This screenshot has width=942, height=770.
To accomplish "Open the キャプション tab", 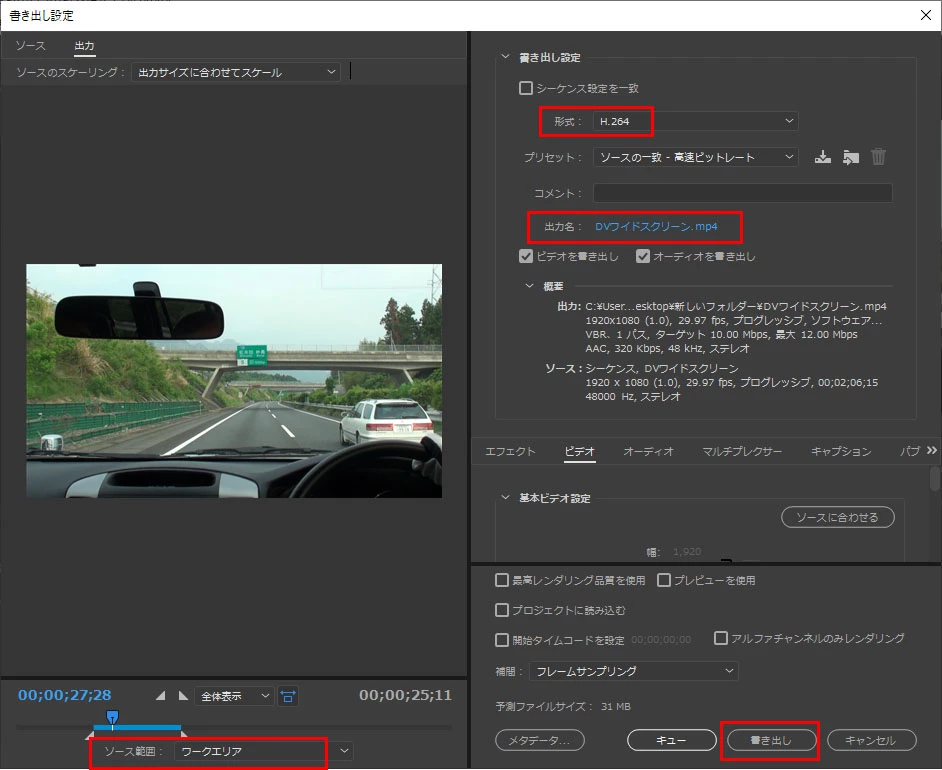I will (x=840, y=451).
